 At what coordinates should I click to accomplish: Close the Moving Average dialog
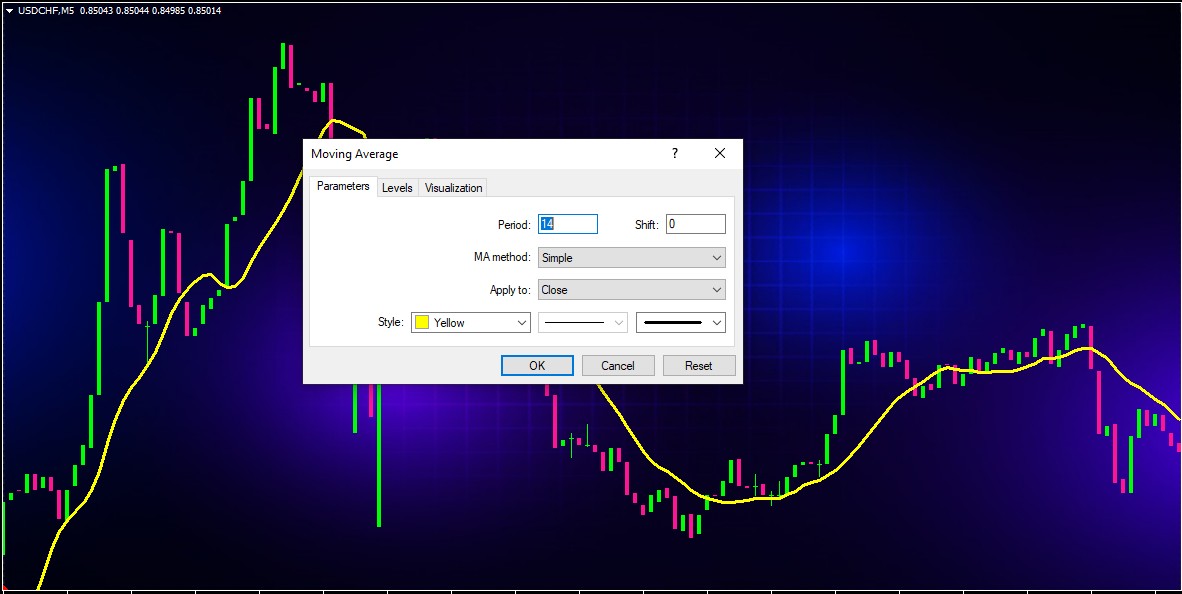click(719, 153)
